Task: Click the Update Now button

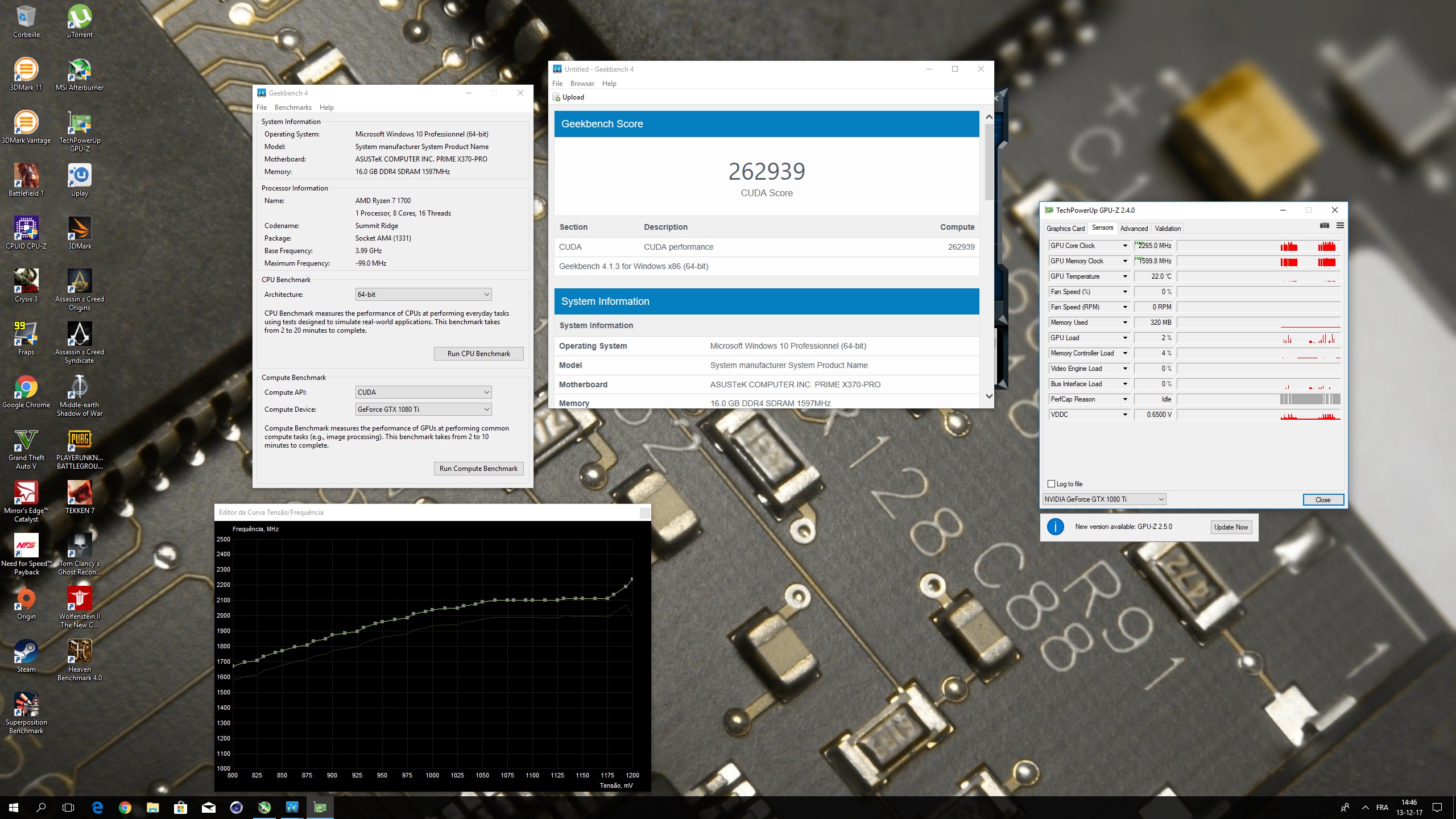Action: 1231,527
